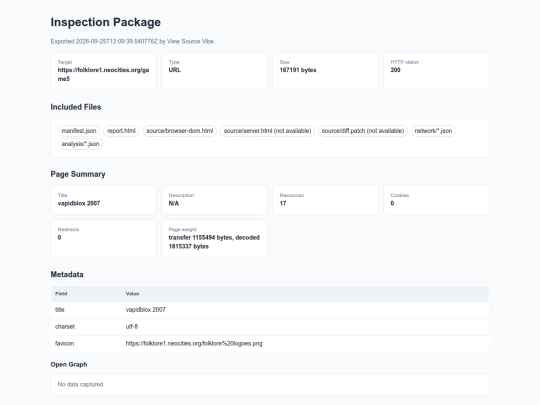Screen dimensions: 540x405
Task: Select the network/*.json chip
Action: point(433,131)
